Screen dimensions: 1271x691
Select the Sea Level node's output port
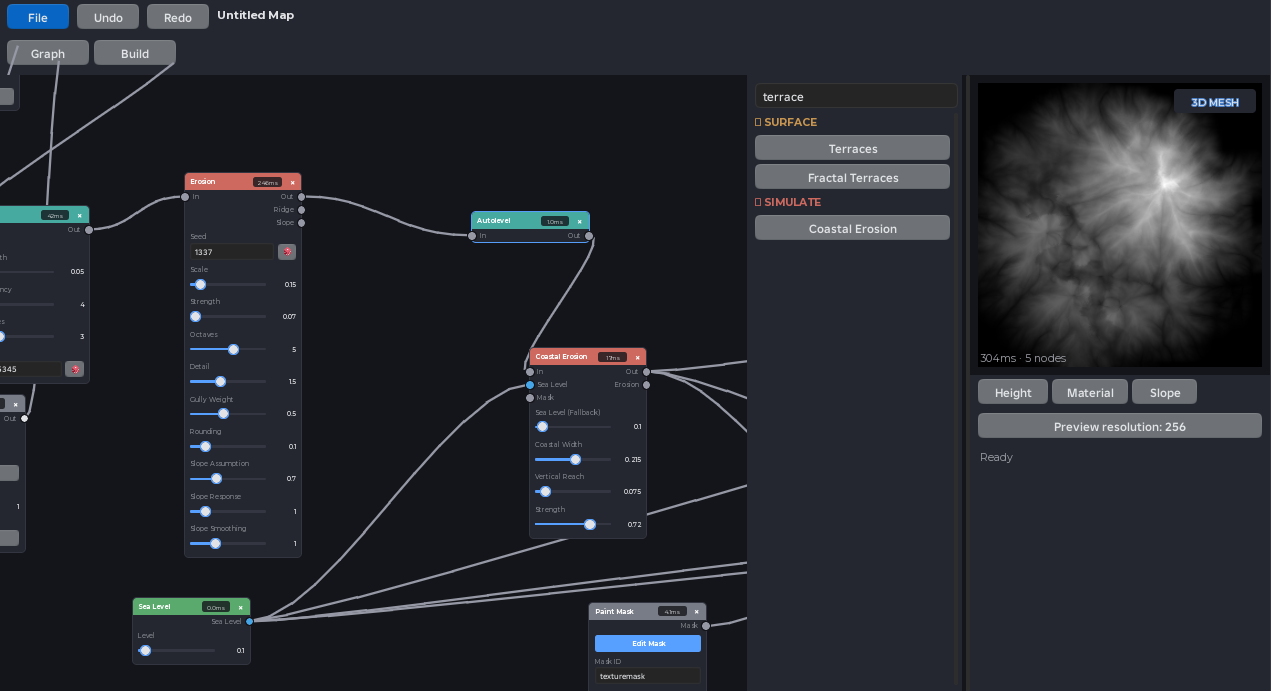pyautogui.click(x=250, y=621)
